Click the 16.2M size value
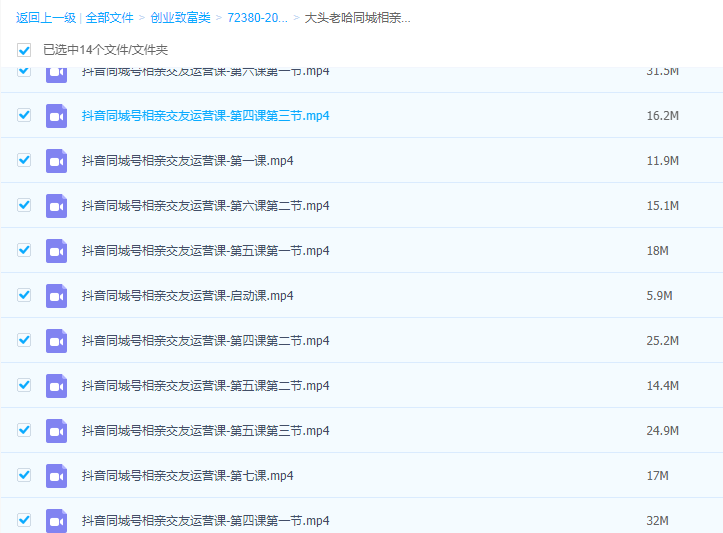Image resolution: width=723 pixels, height=533 pixels. point(663,116)
